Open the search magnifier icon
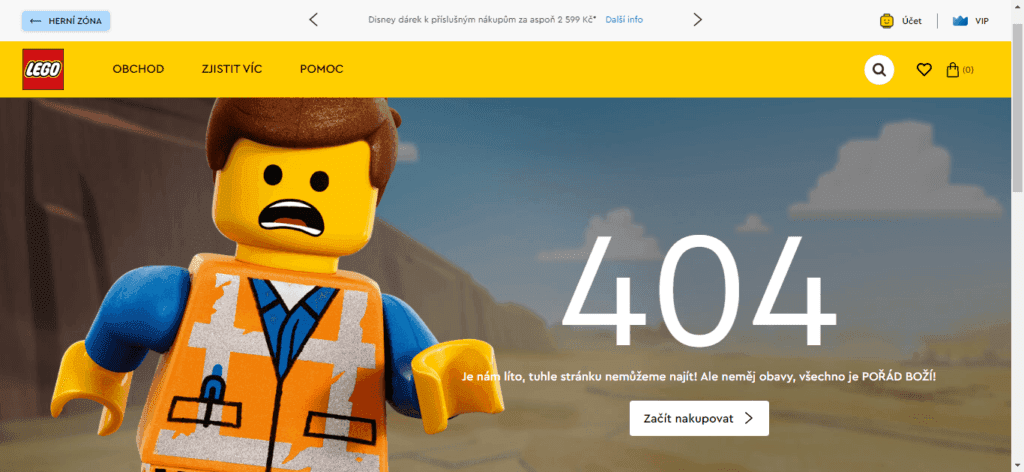Screen dimensions: 1024x472 click(x=879, y=70)
